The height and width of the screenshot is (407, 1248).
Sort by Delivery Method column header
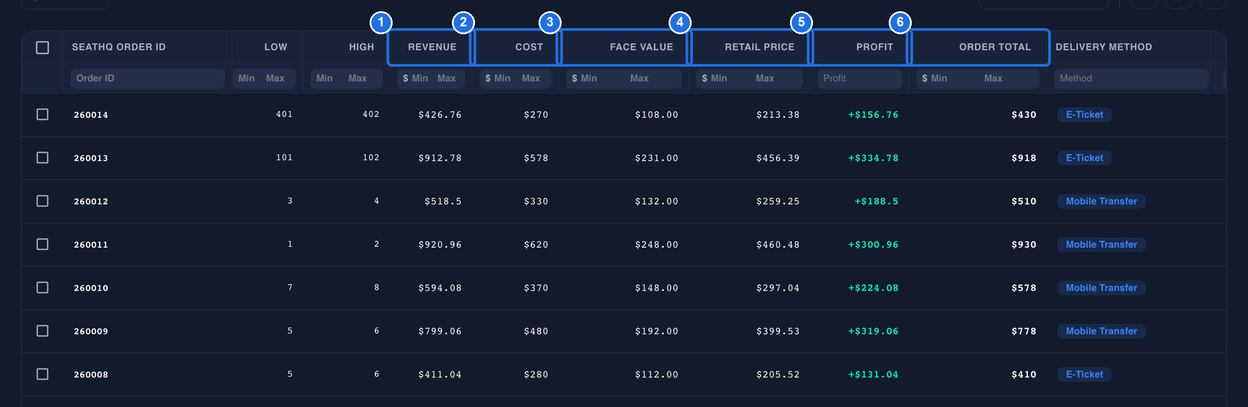click(1104, 47)
